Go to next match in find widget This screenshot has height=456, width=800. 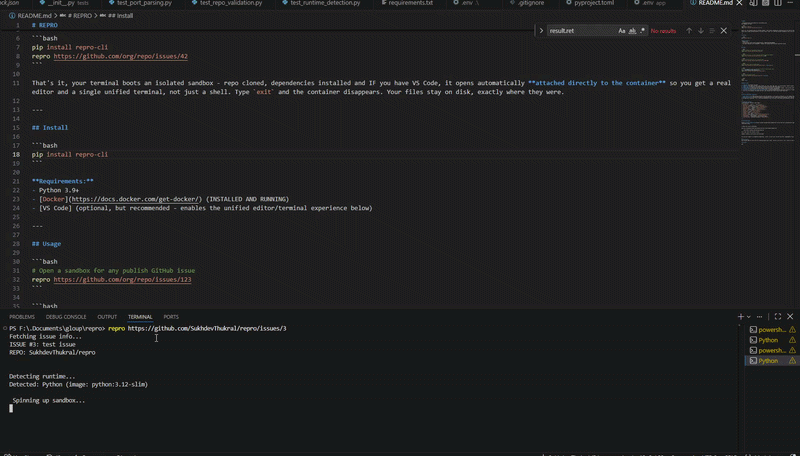coord(701,31)
